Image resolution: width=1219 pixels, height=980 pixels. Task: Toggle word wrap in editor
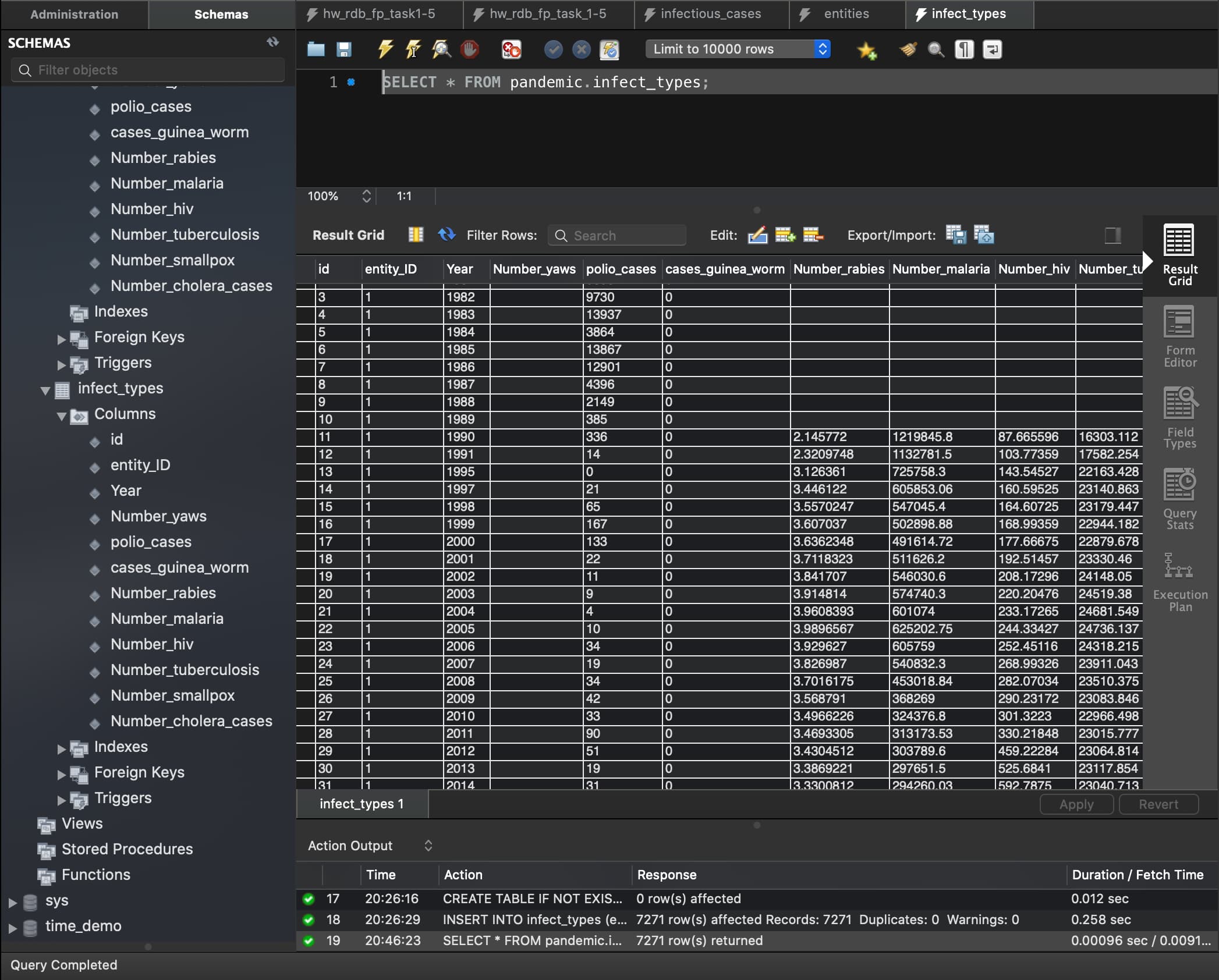[x=992, y=49]
